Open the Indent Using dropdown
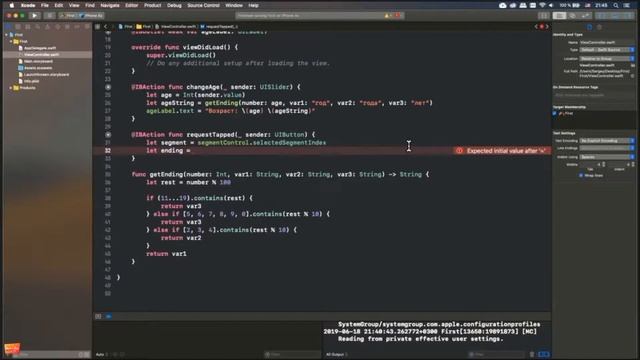The image size is (640, 360). pos(607,157)
